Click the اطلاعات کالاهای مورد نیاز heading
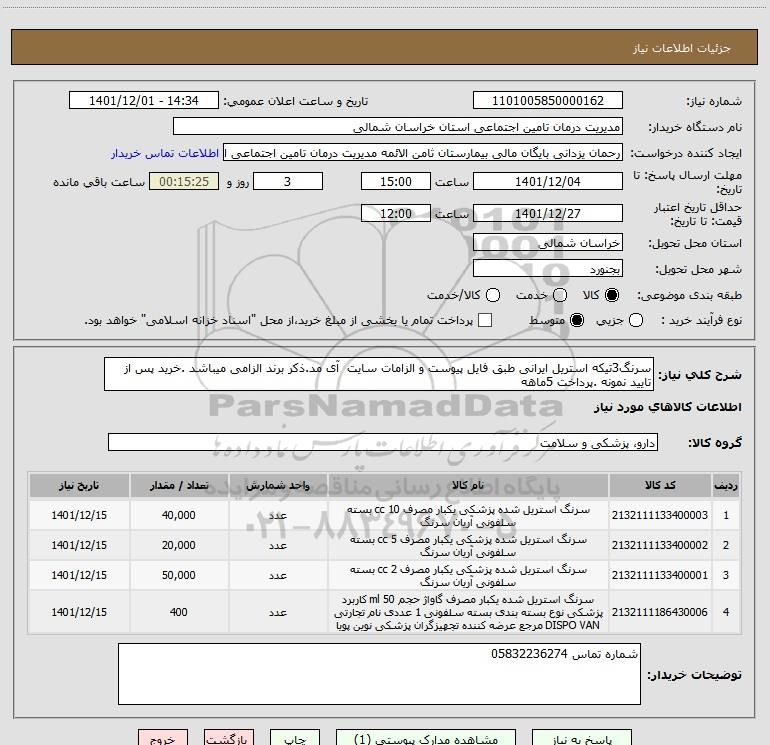 (x=668, y=407)
